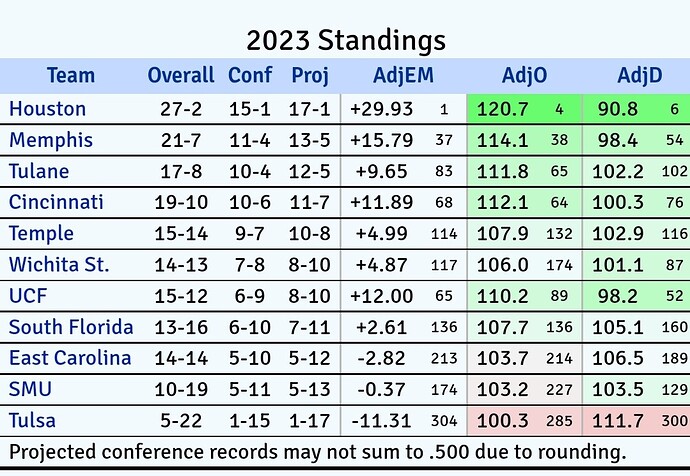Click the UCF team link
Screen dimensions: 690x476
coord(28,296)
